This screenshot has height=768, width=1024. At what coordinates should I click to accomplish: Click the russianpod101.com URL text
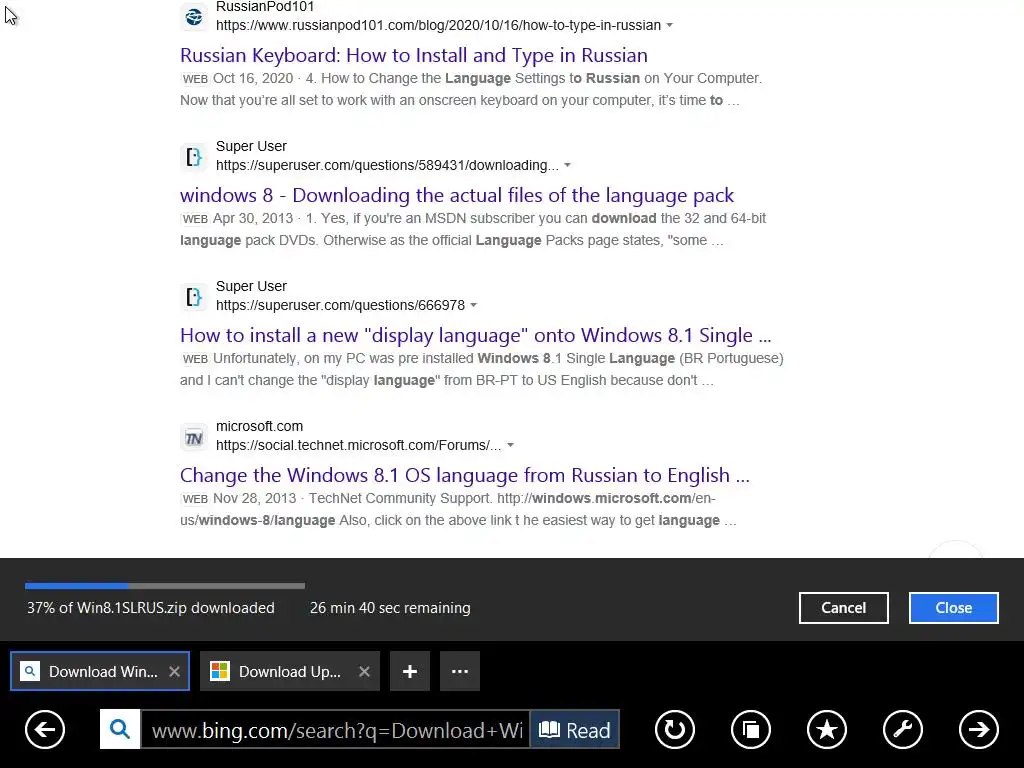pyautogui.click(x=438, y=25)
